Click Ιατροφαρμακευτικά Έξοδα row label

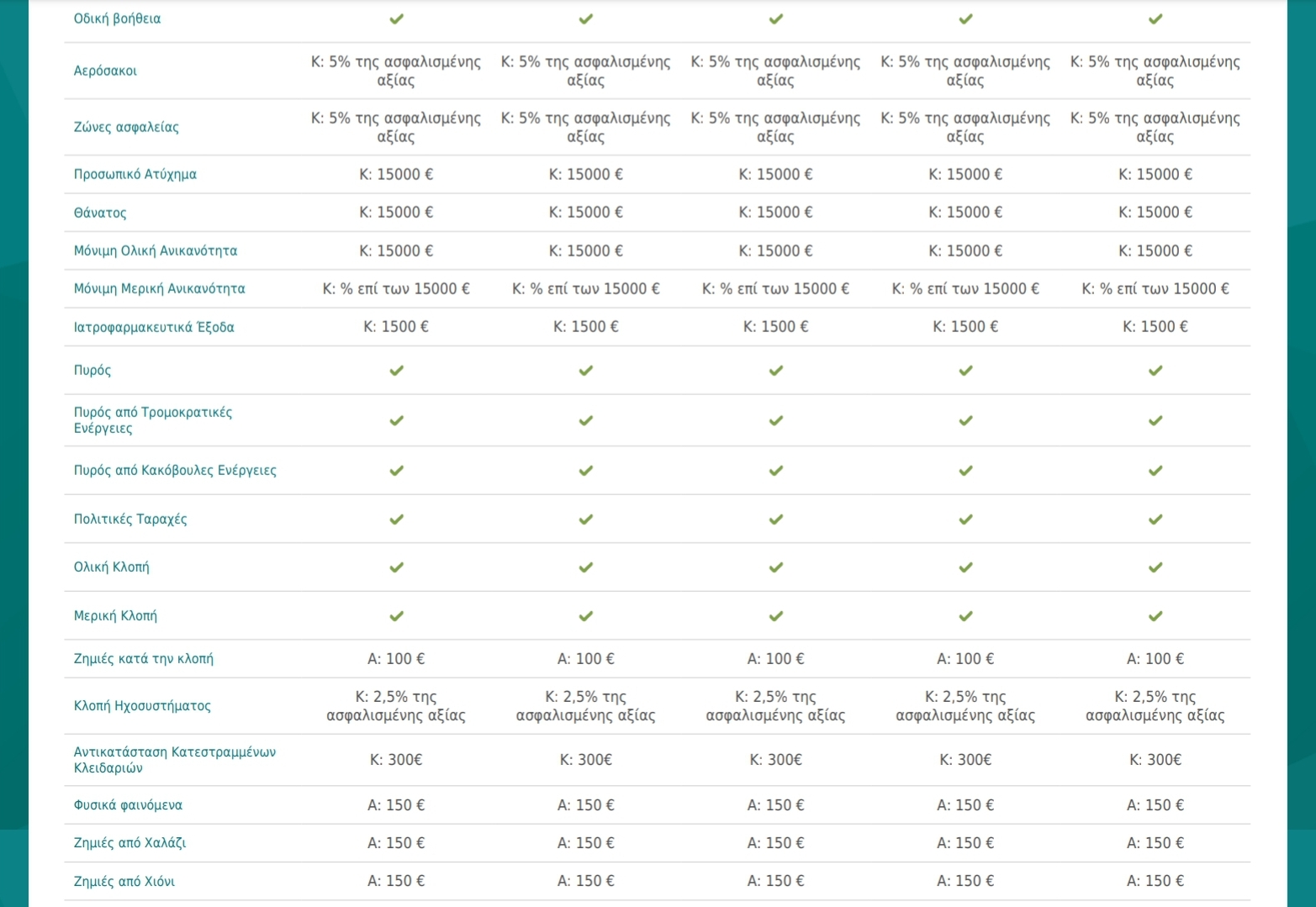[154, 327]
